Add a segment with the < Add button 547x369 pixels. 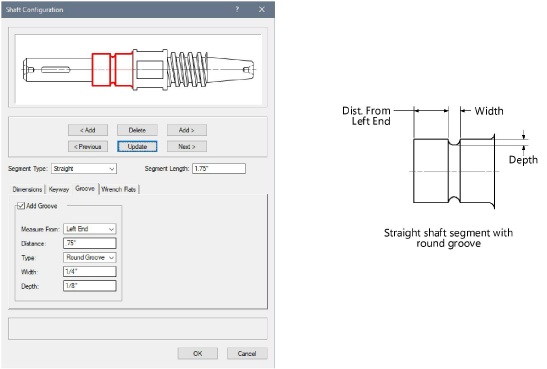click(x=88, y=130)
